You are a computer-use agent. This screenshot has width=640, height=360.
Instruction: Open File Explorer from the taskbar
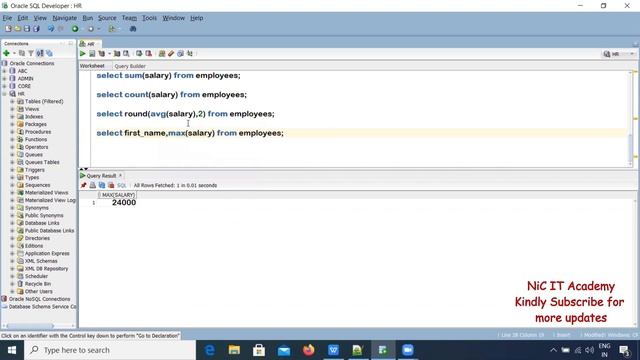234,350
